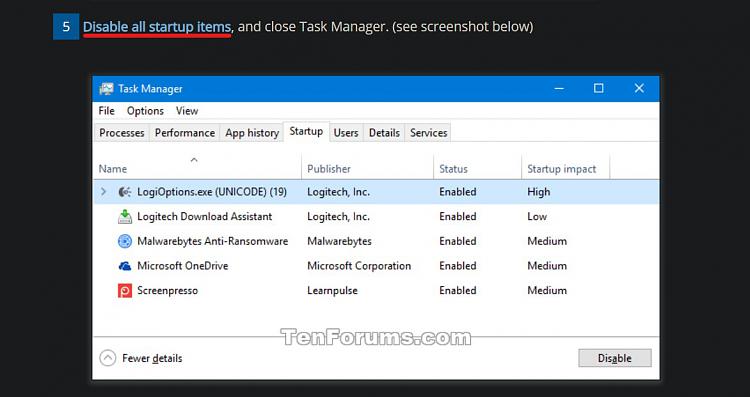Switch to the Details tab
The width and height of the screenshot is (750, 397).
coord(384,133)
